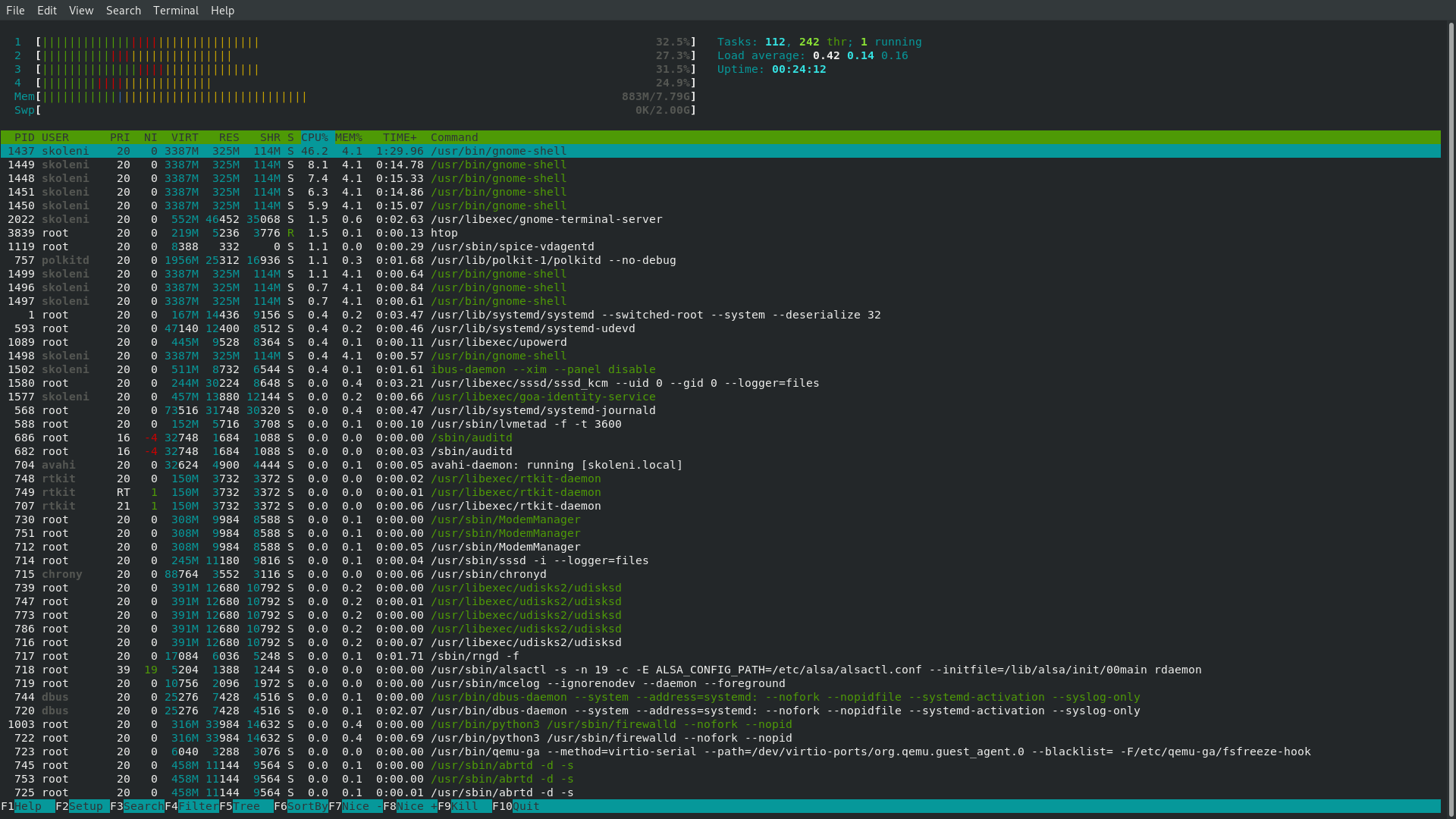Select the htop process row

[x=444, y=233]
